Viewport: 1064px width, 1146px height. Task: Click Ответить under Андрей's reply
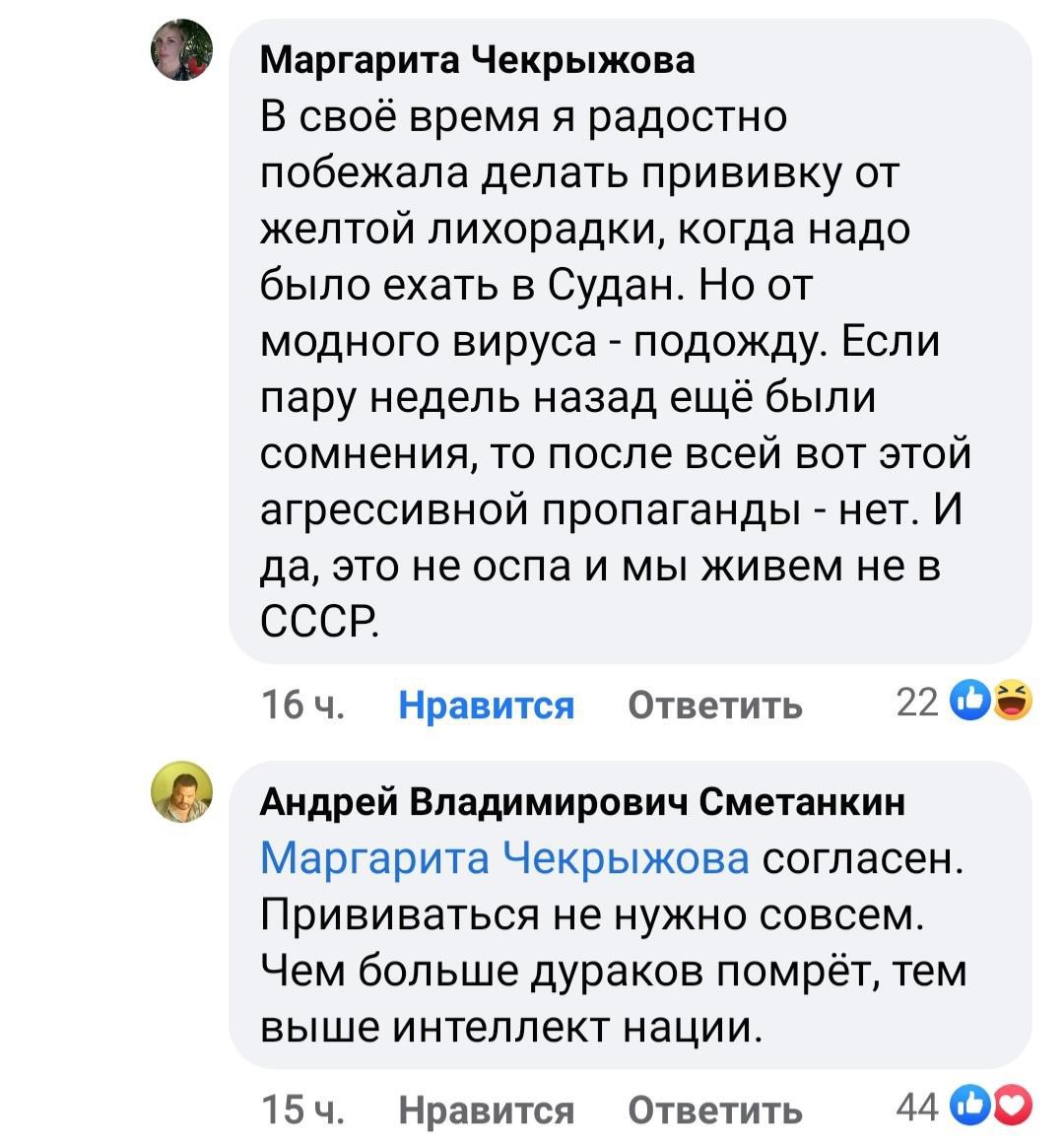[x=715, y=1111]
